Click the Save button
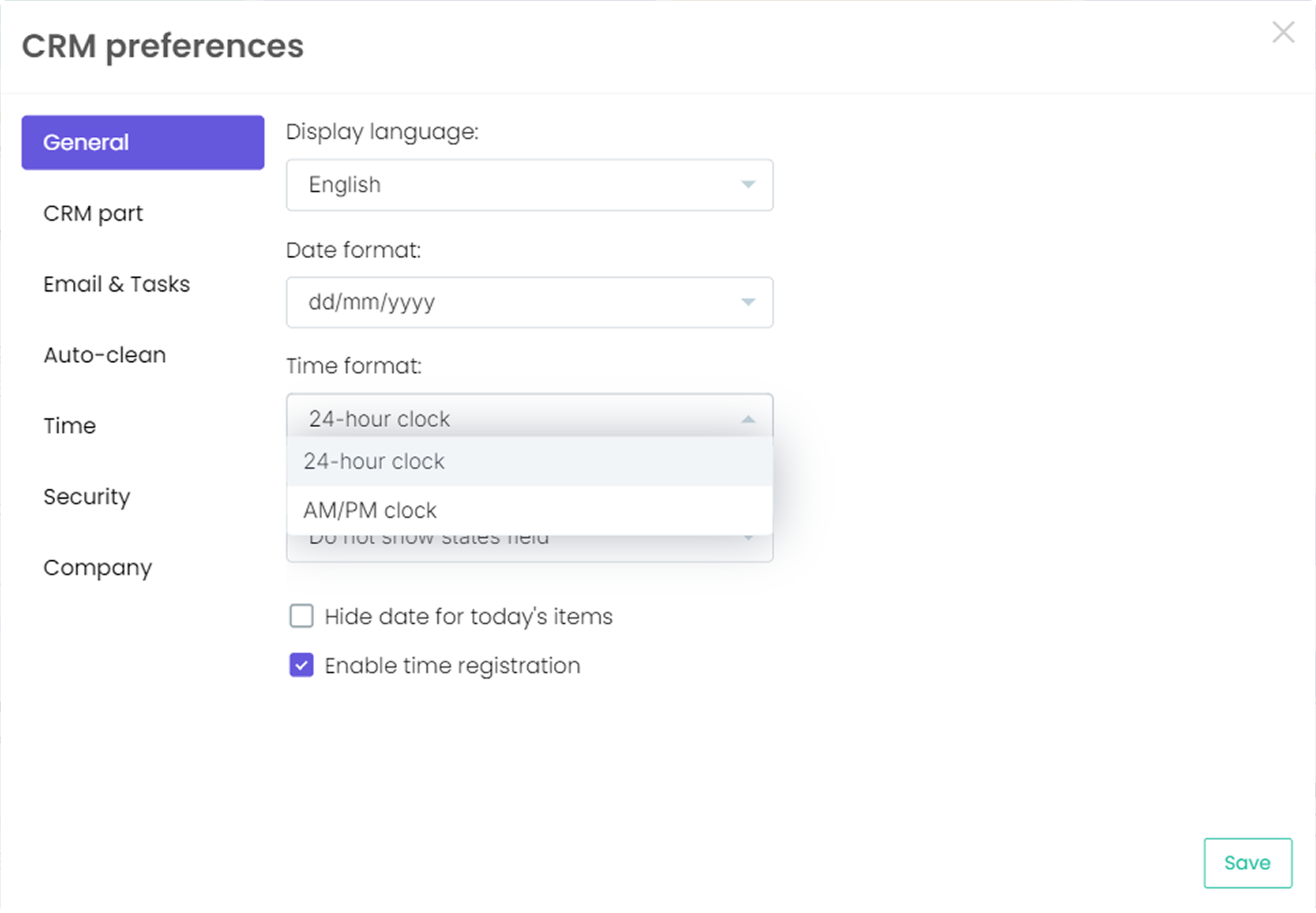Screen dimensions: 1316x913 click(x=1247, y=863)
